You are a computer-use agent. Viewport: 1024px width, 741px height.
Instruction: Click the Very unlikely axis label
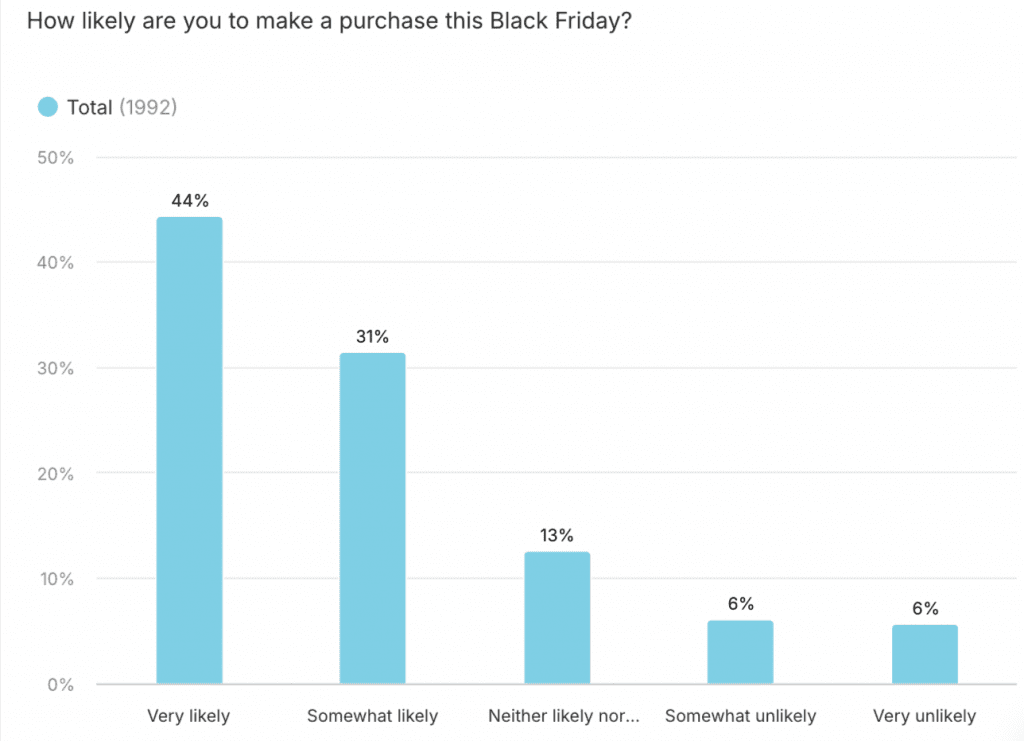point(924,716)
